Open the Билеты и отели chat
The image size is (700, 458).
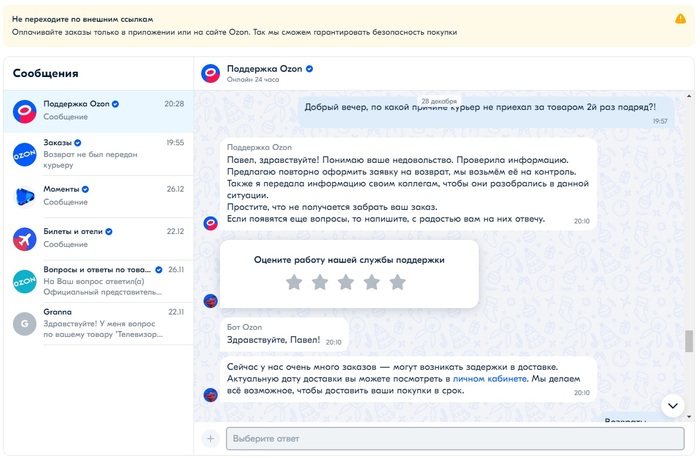point(98,238)
